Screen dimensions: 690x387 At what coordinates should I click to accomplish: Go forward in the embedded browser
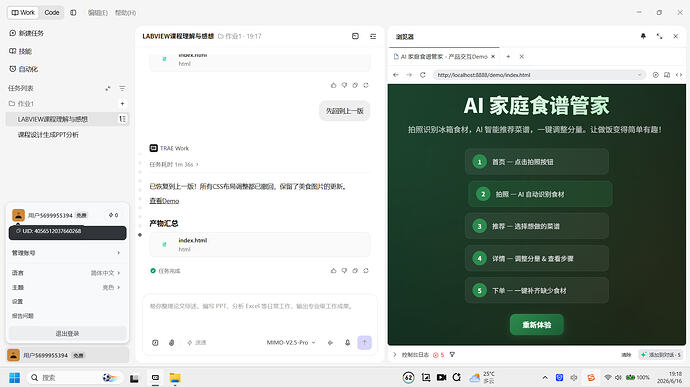click(x=409, y=75)
